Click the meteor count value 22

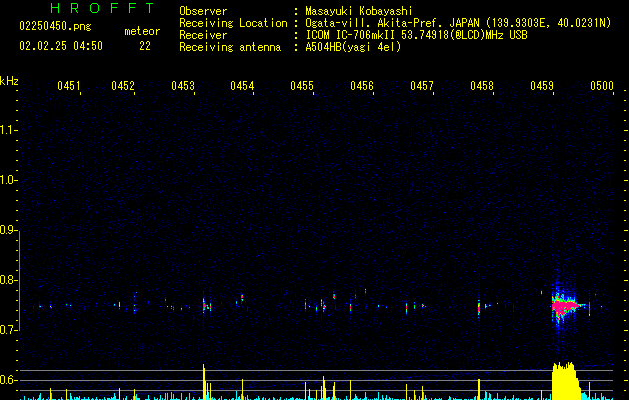145,46
